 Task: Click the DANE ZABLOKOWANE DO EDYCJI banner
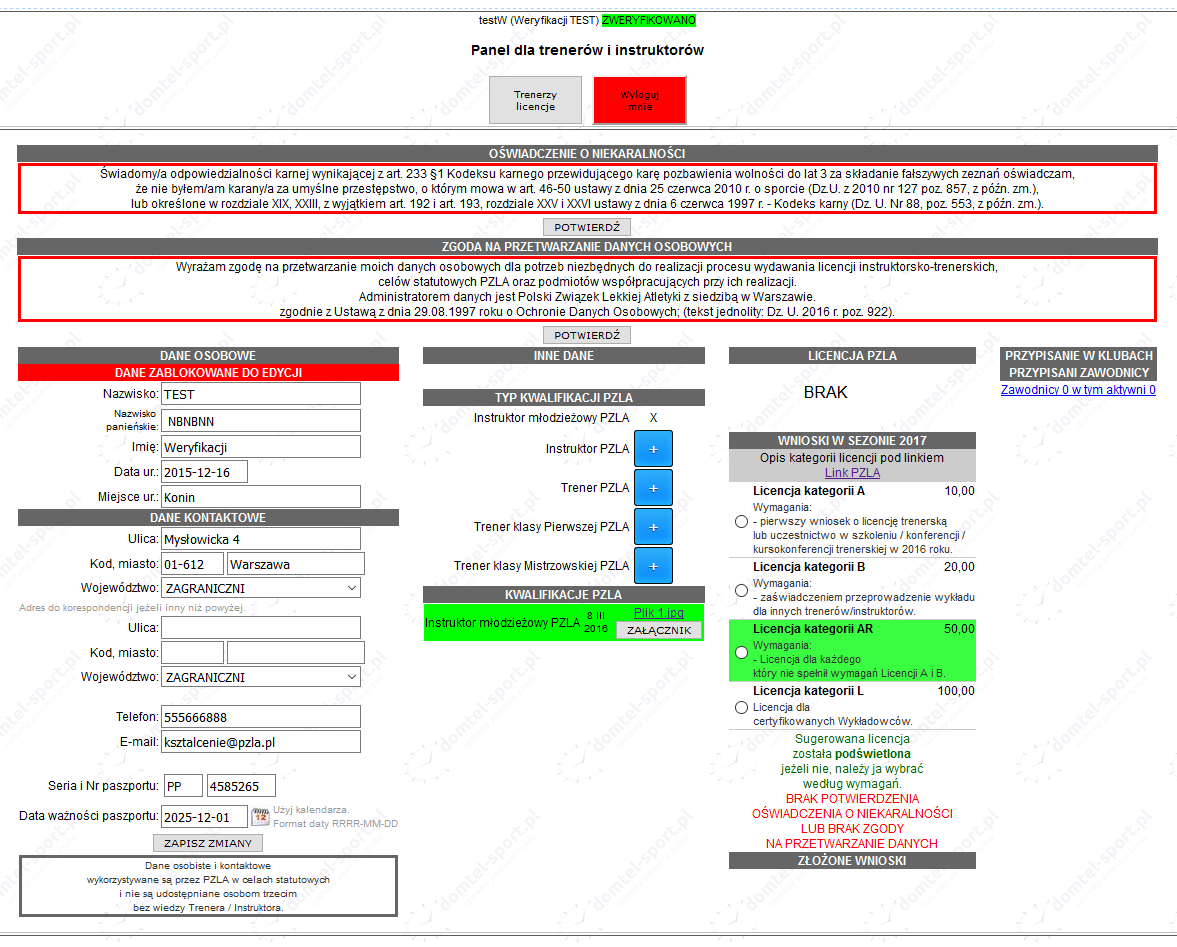[208, 372]
